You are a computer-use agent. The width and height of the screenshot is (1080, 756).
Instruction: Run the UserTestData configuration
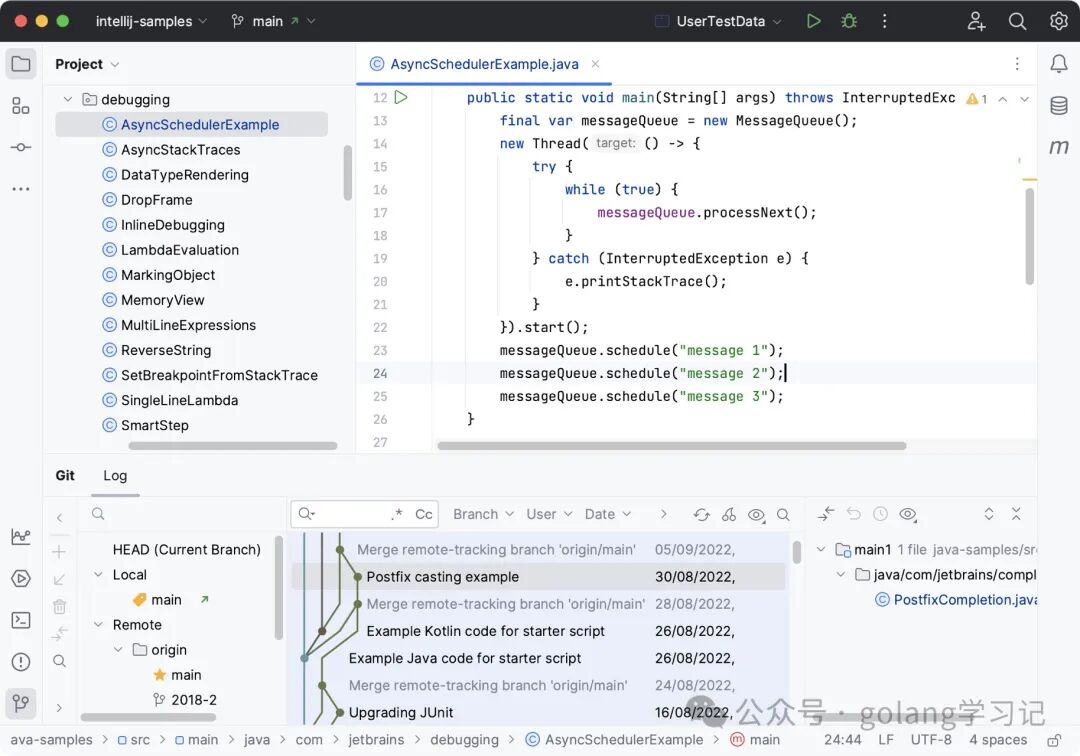click(814, 21)
